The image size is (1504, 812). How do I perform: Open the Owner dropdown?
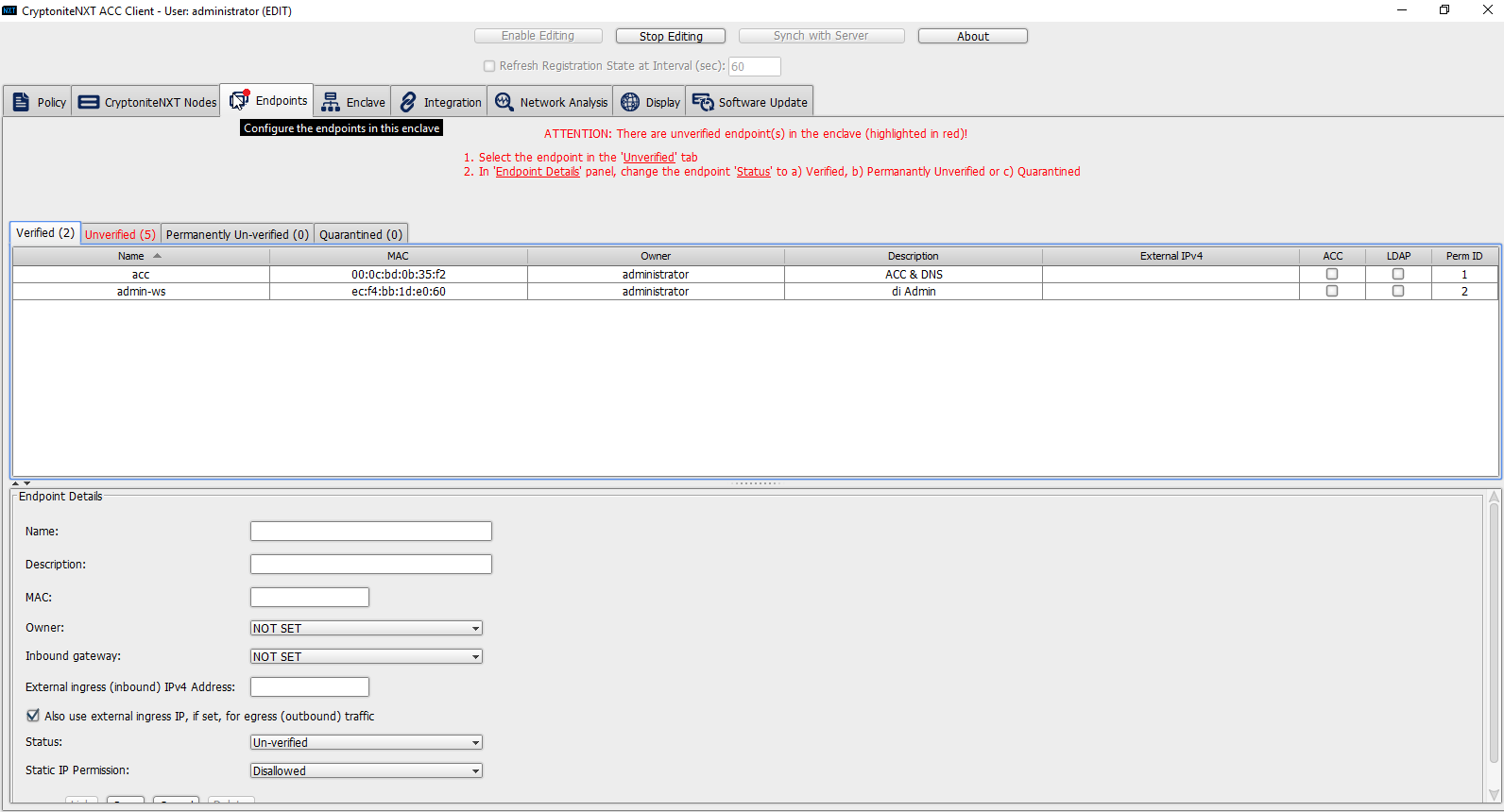click(x=367, y=628)
